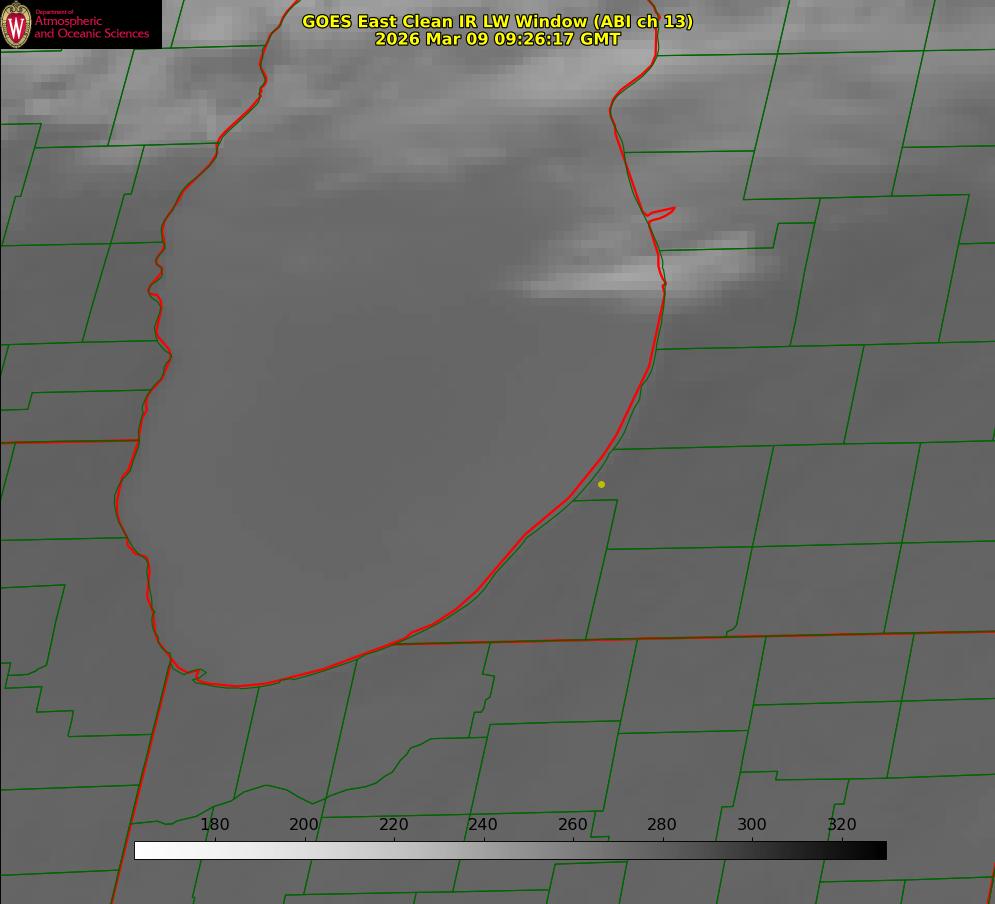Select the 300 colorbar label

pos(752,825)
